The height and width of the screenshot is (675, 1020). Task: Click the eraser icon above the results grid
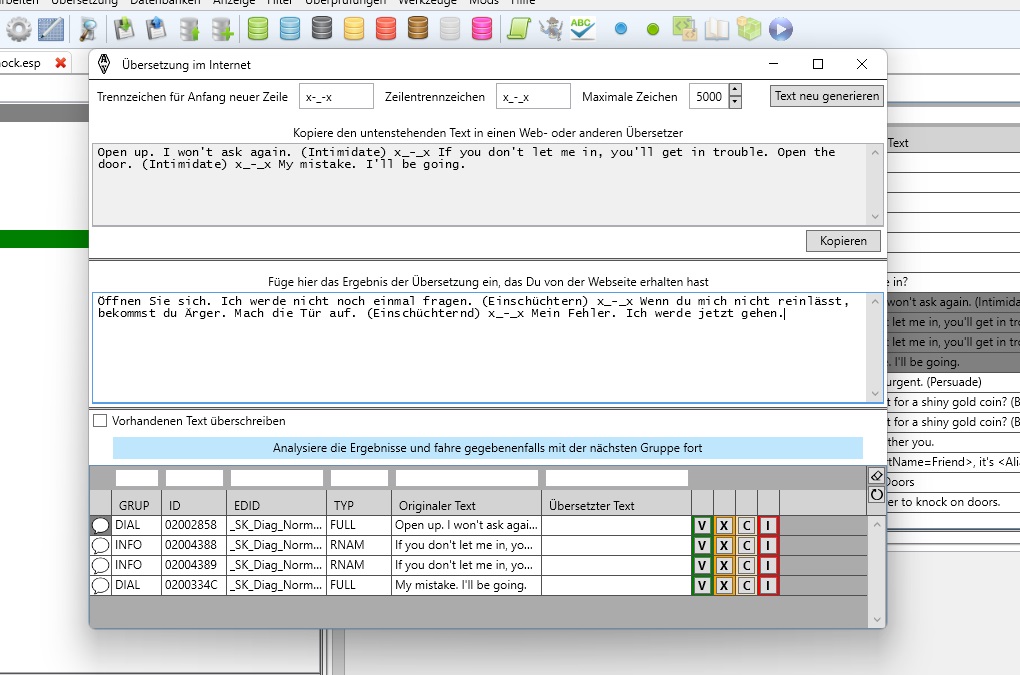coord(877,476)
